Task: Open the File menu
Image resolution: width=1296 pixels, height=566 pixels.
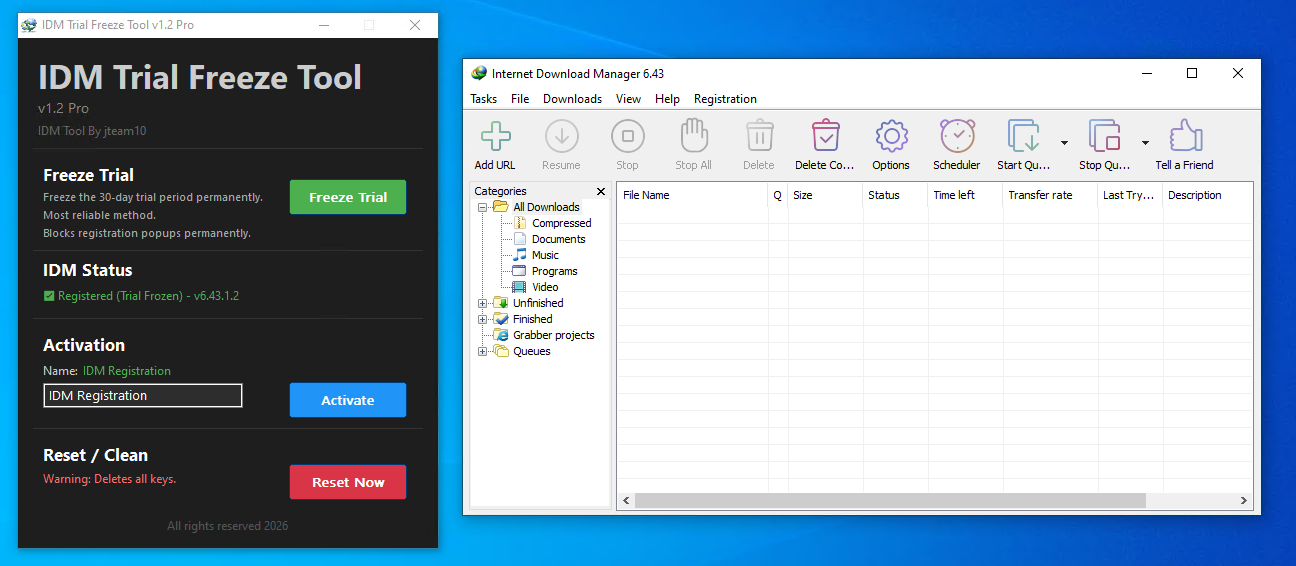Action: pos(520,99)
